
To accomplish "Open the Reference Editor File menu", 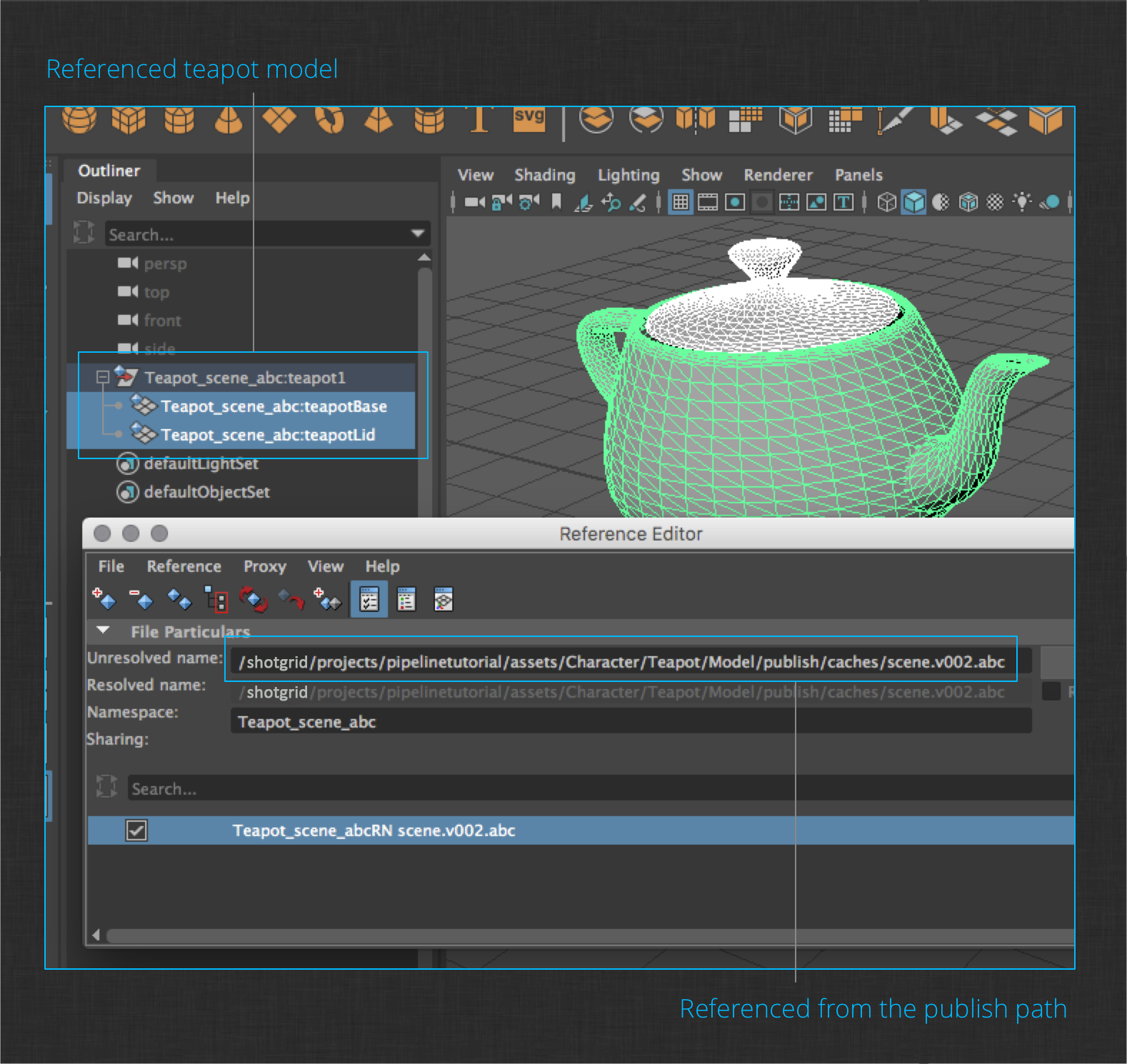I will coord(111,566).
